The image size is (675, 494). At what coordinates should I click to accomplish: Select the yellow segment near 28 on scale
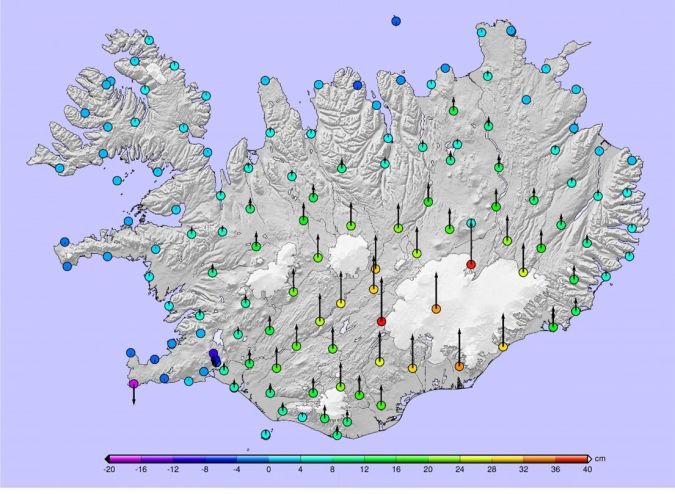click(476, 459)
